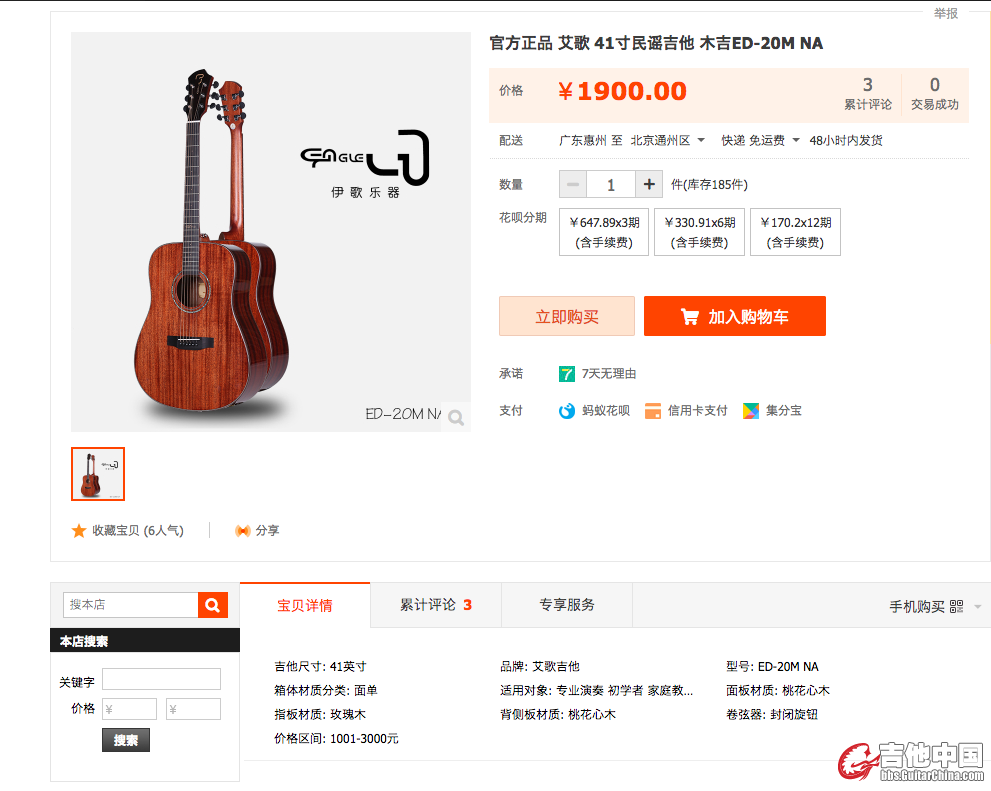
Task: Click the QR code icon by 手机购买
Action: (957, 607)
